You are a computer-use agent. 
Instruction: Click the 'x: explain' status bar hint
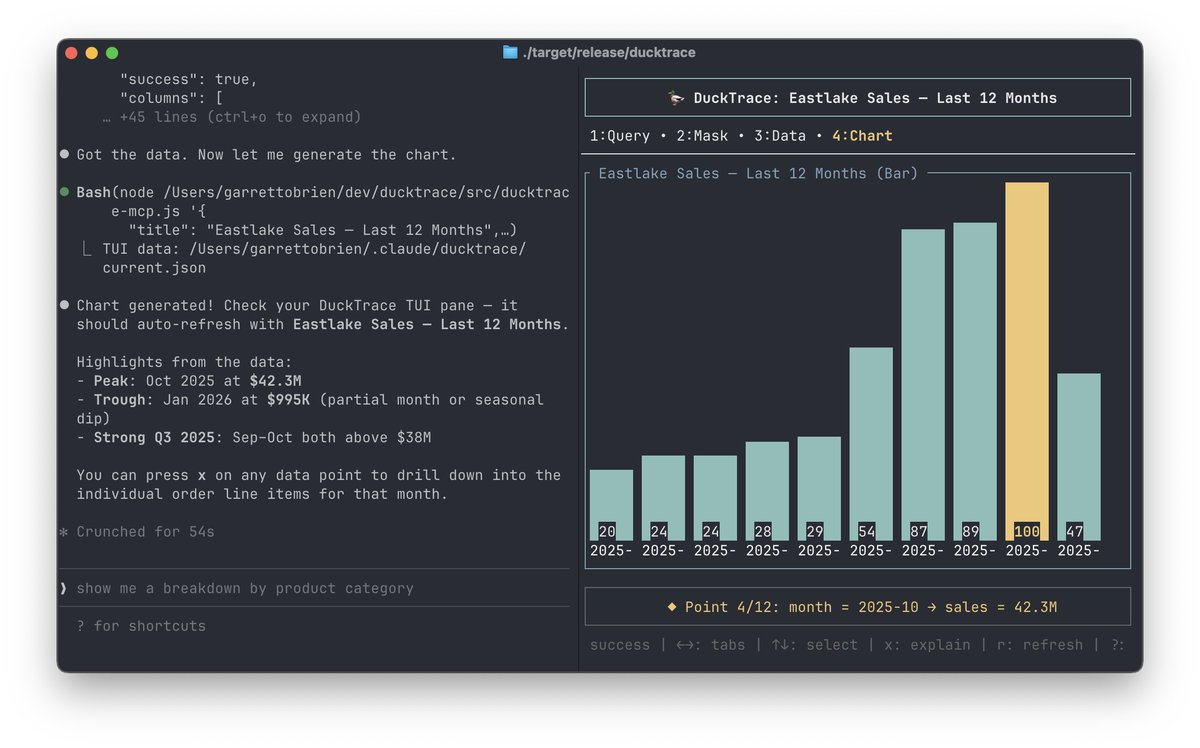coord(927,645)
